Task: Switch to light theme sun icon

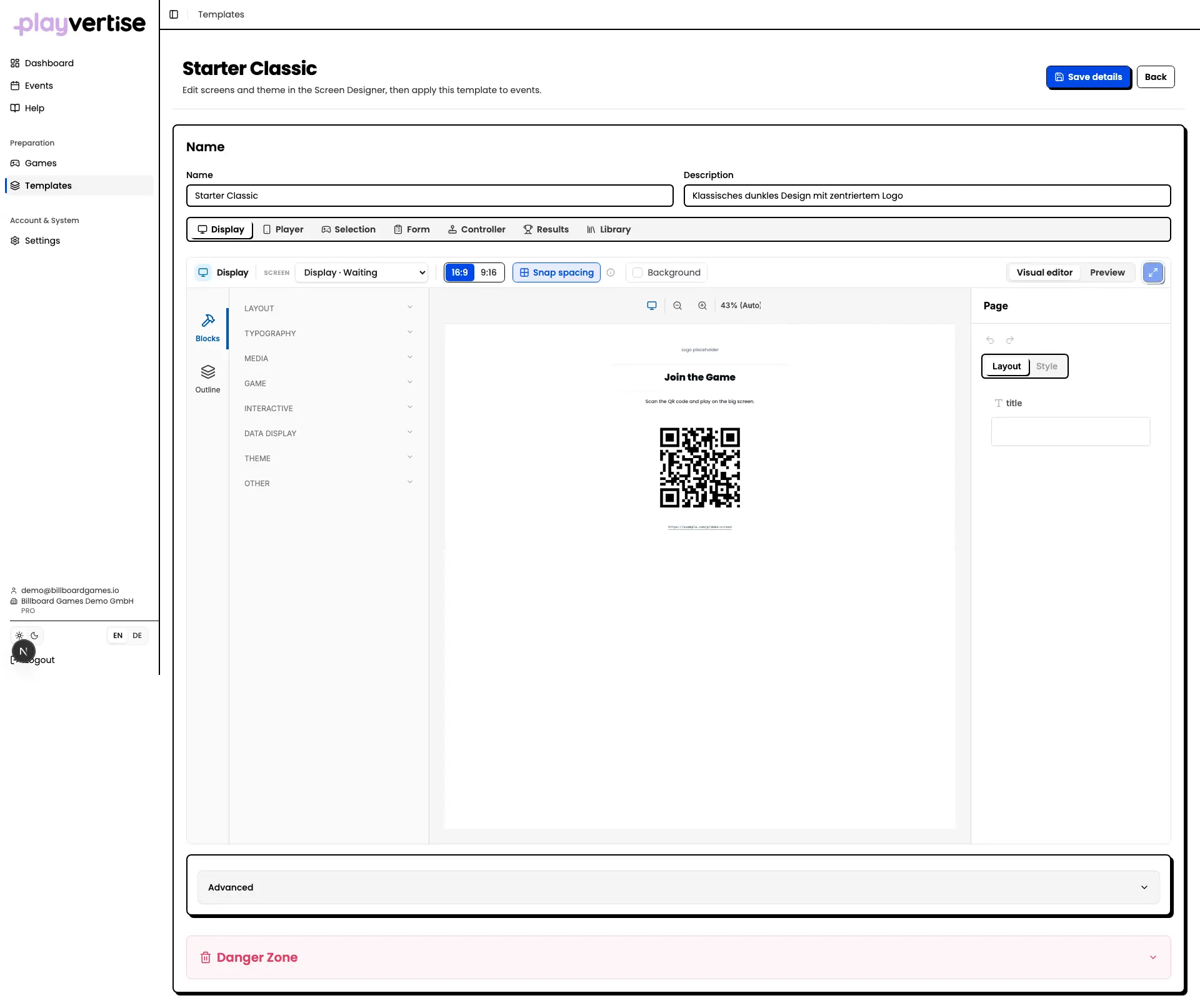Action: (x=19, y=636)
